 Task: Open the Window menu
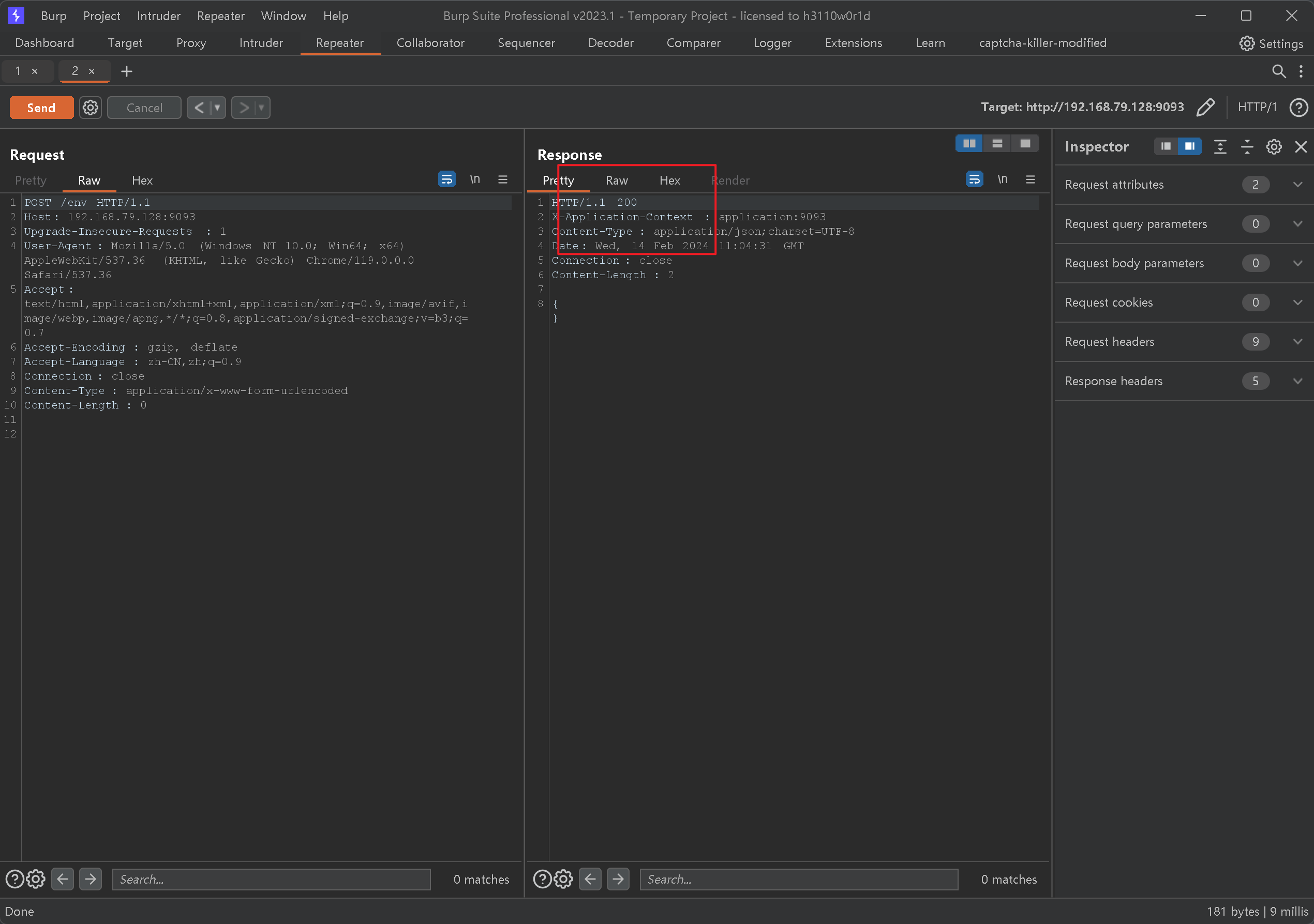[x=283, y=16]
